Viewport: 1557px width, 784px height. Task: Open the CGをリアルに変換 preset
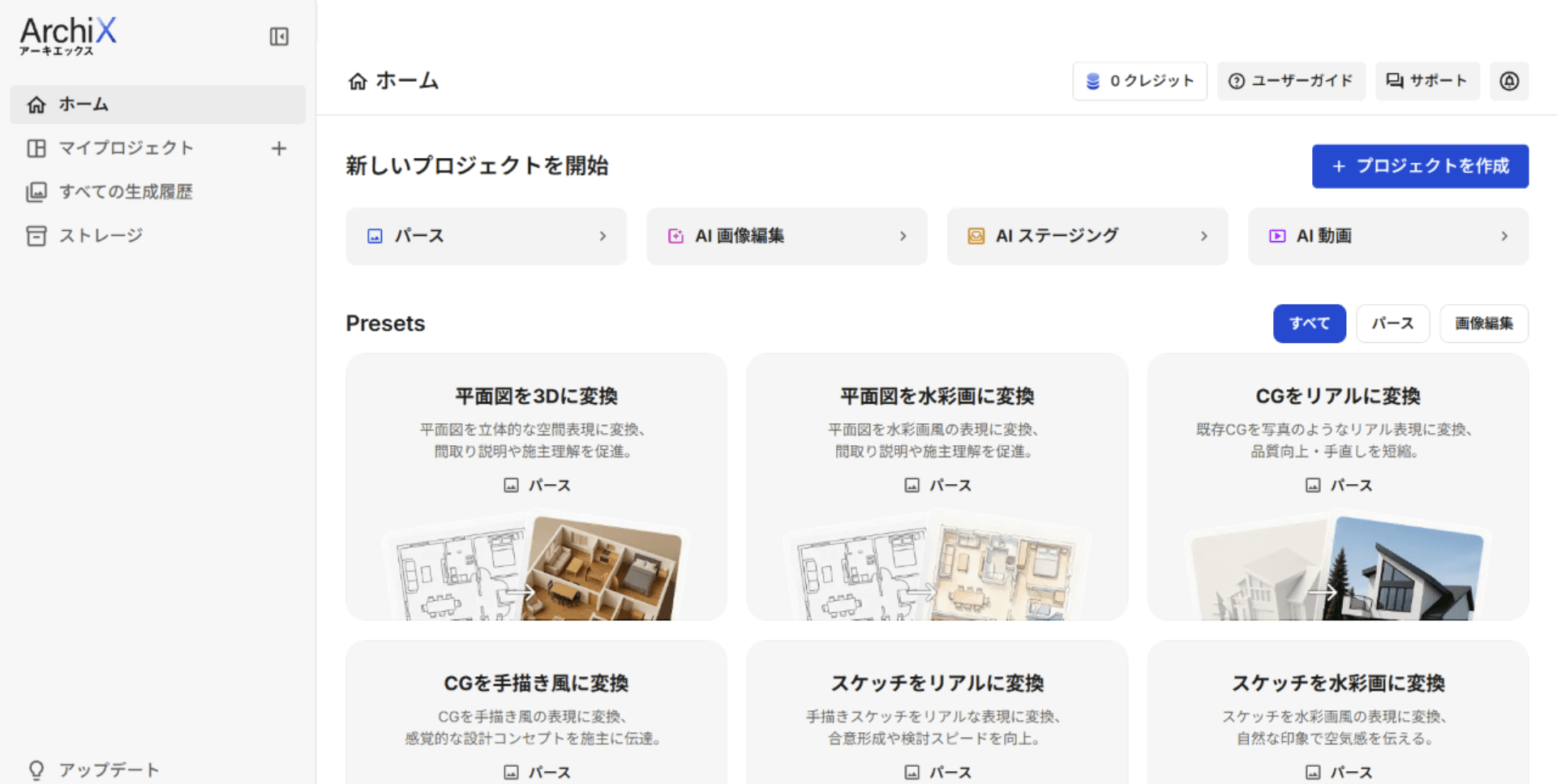(x=1338, y=486)
